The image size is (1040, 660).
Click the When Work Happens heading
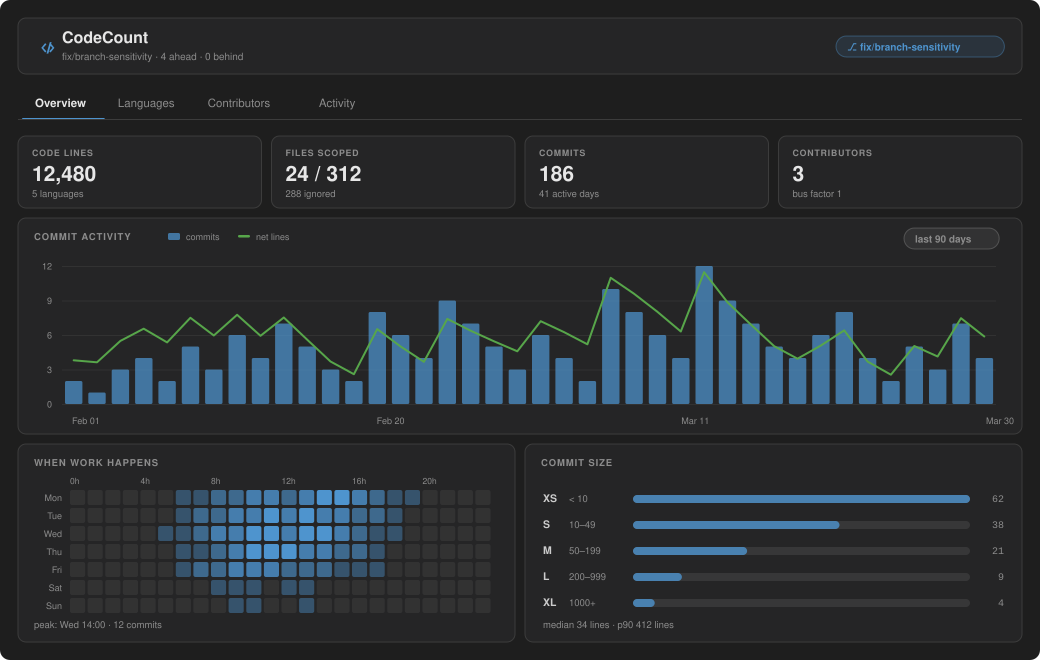point(96,462)
